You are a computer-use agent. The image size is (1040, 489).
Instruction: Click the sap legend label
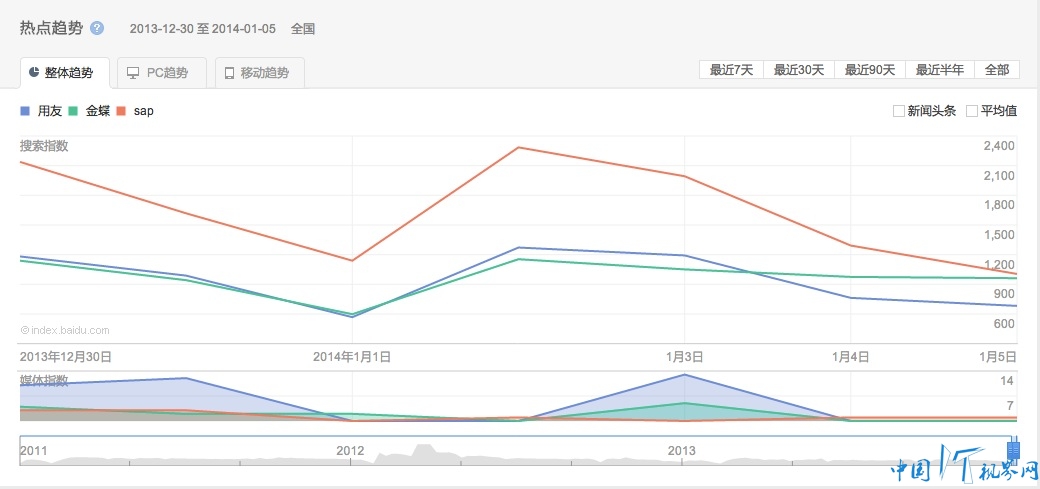144,111
